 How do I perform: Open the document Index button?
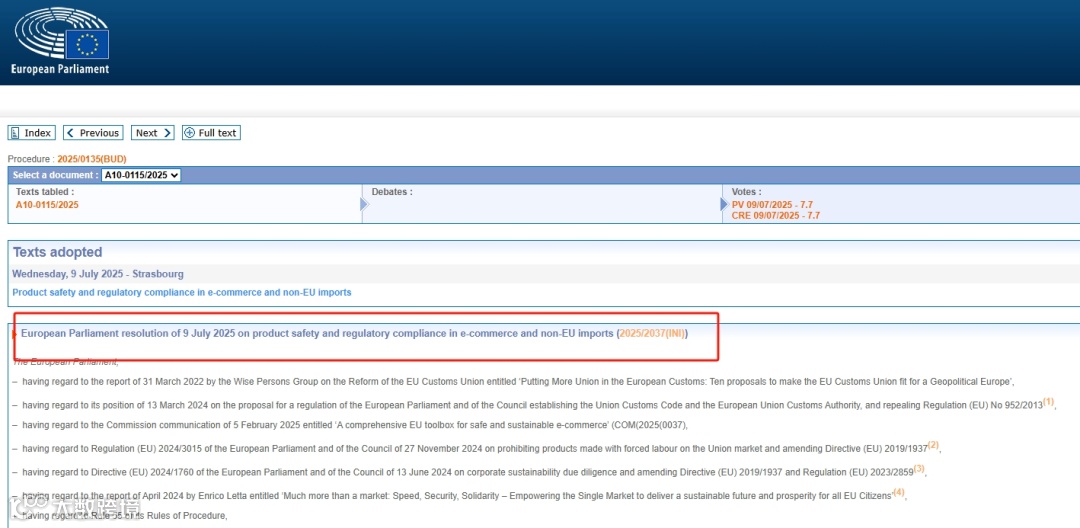[32, 133]
